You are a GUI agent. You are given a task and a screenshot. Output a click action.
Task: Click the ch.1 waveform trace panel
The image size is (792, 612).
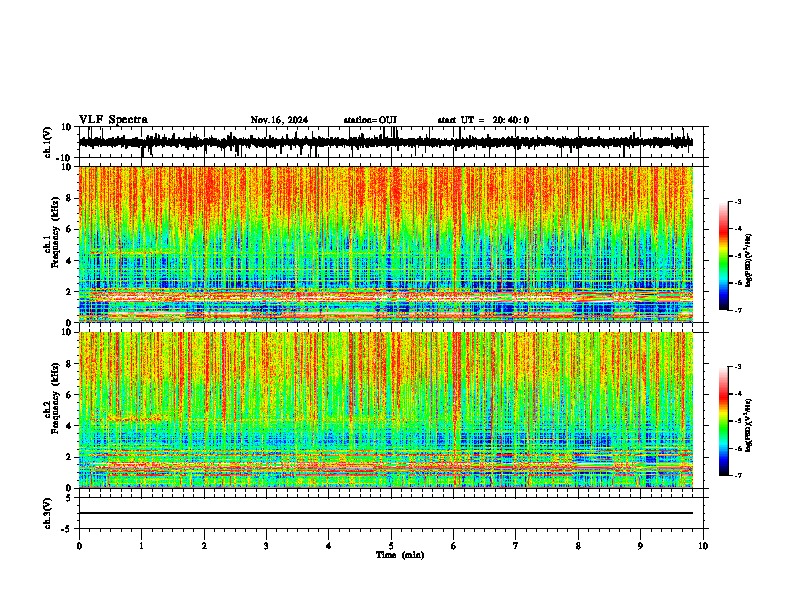(x=391, y=142)
